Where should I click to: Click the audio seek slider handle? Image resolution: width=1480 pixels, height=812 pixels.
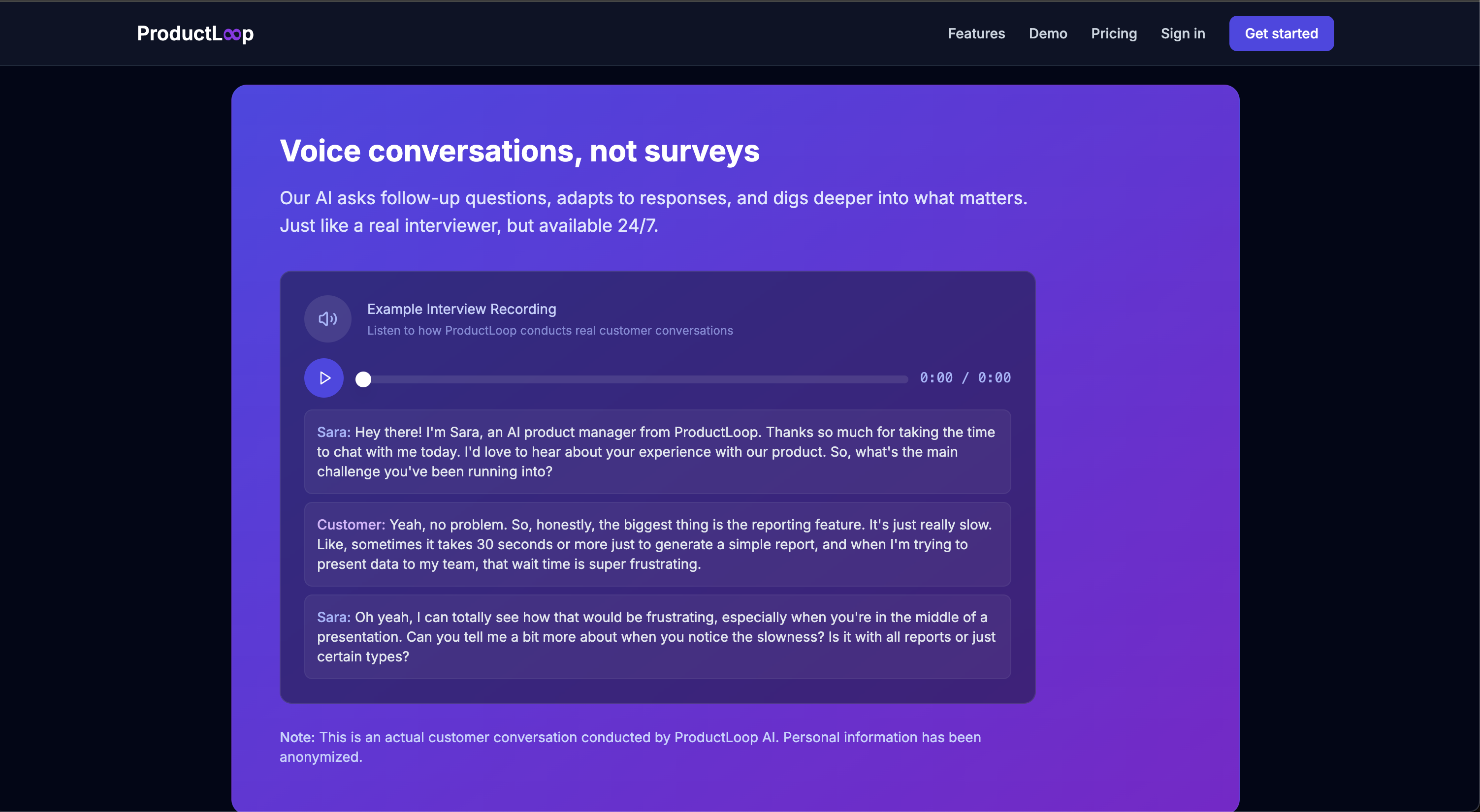coord(364,379)
